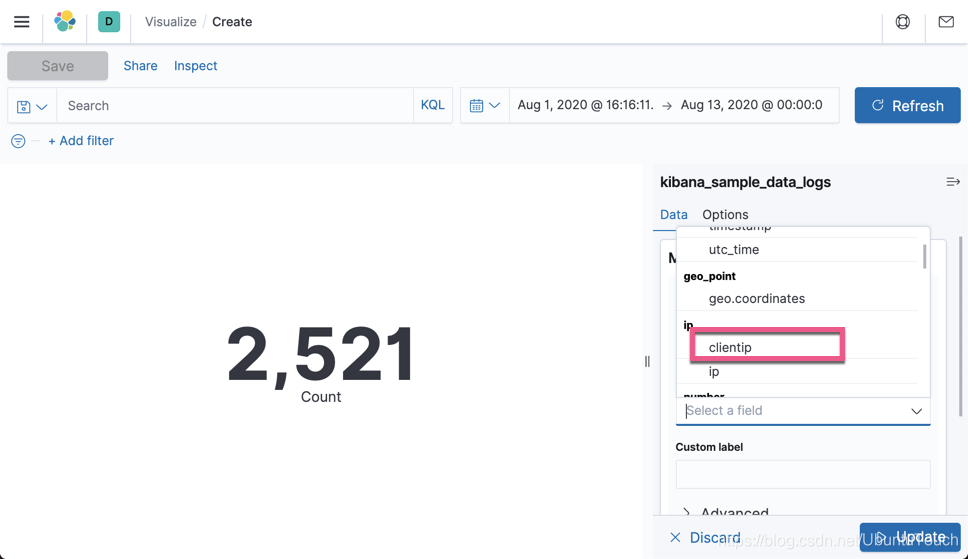The image size is (968, 559).
Task: Expand the Advanced section
Action: [x=725, y=512]
